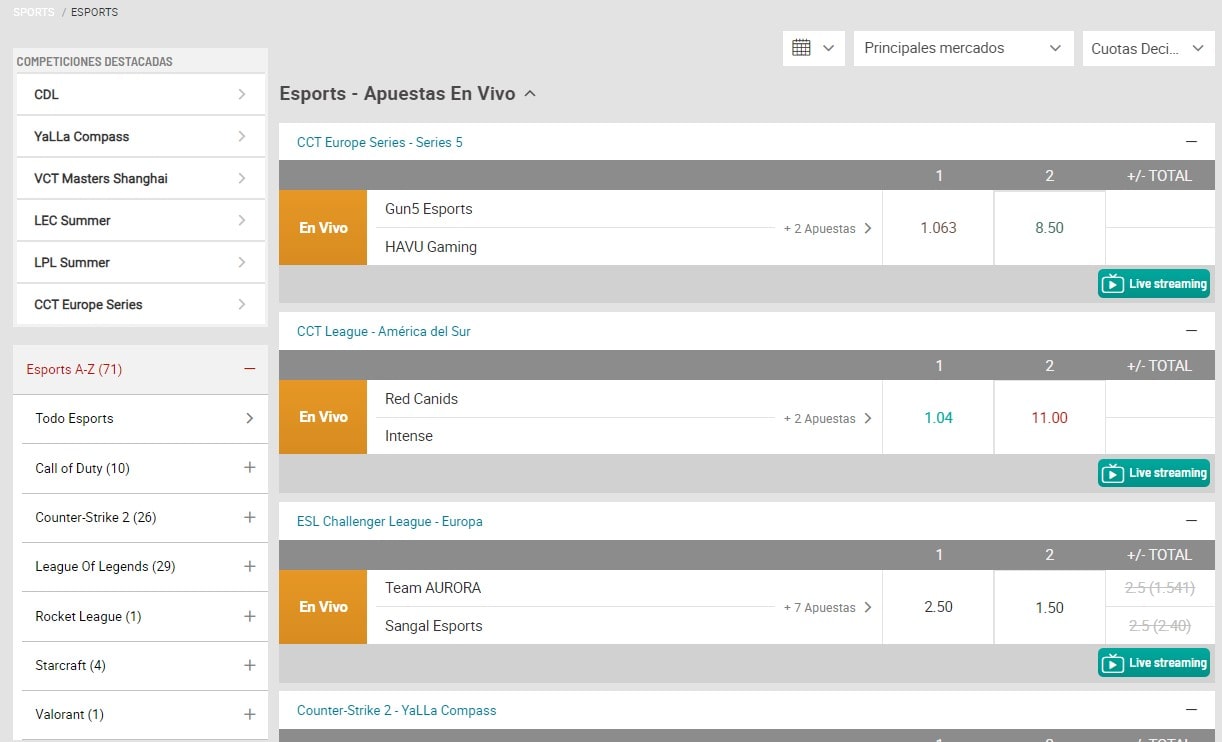Open CCT League - América del Sur link
Viewport: 1222px width, 742px height.
(x=384, y=331)
